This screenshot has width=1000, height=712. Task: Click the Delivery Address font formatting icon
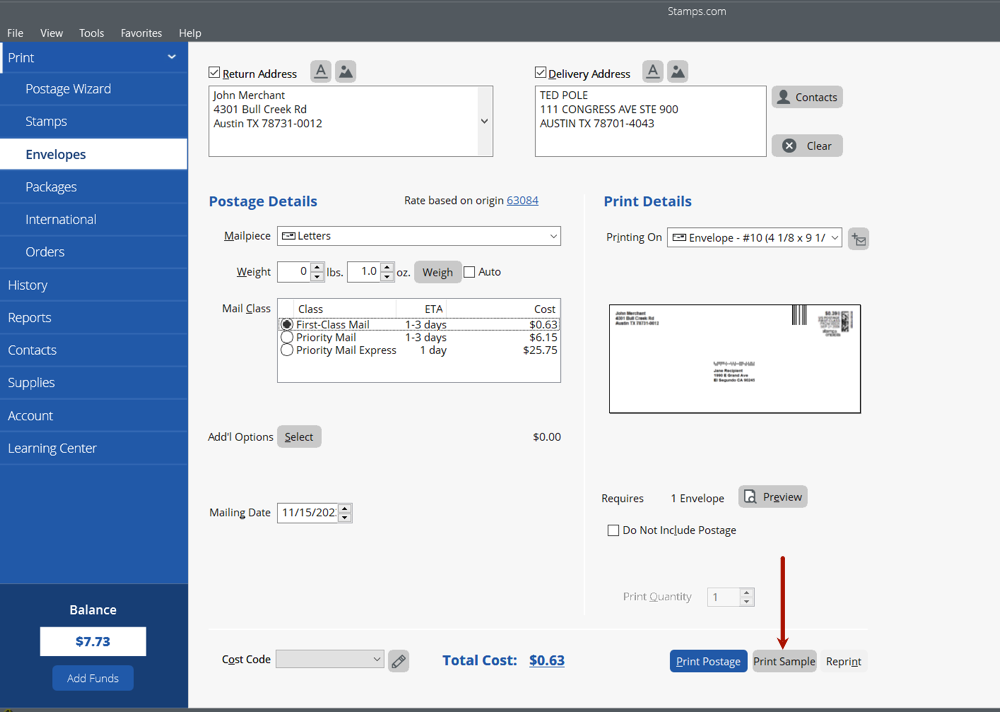(652, 72)
